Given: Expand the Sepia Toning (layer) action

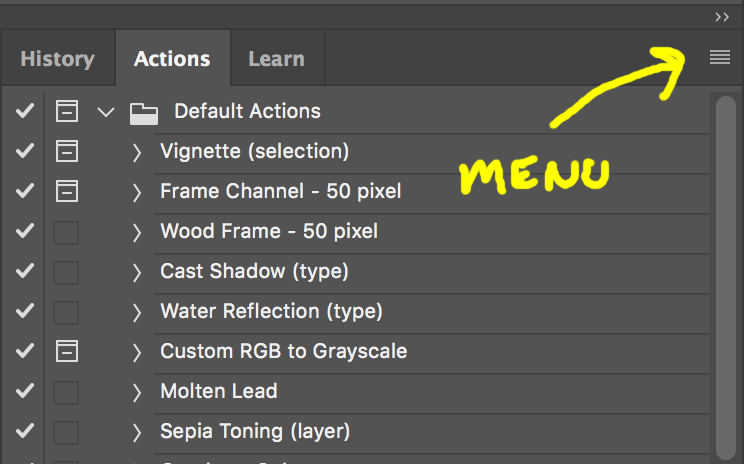Looking at the screenshot, I should (137, 432).
